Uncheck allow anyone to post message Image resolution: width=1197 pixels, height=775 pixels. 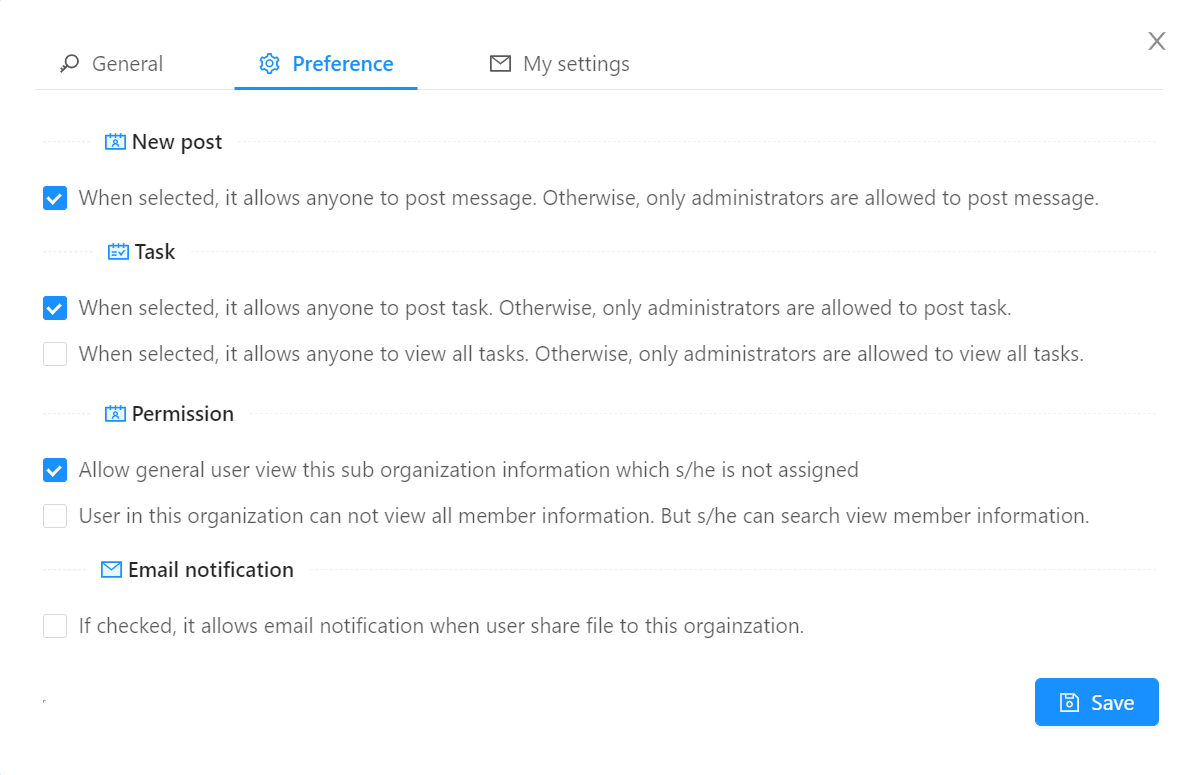[x=55, y=199]
